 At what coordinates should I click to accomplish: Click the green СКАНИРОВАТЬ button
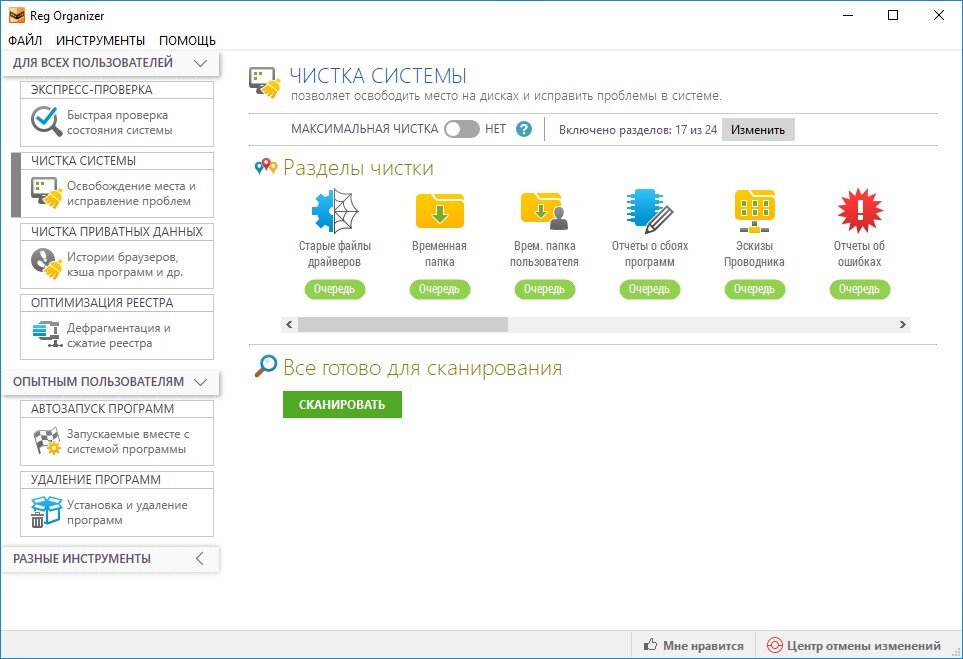coord(342,404)
